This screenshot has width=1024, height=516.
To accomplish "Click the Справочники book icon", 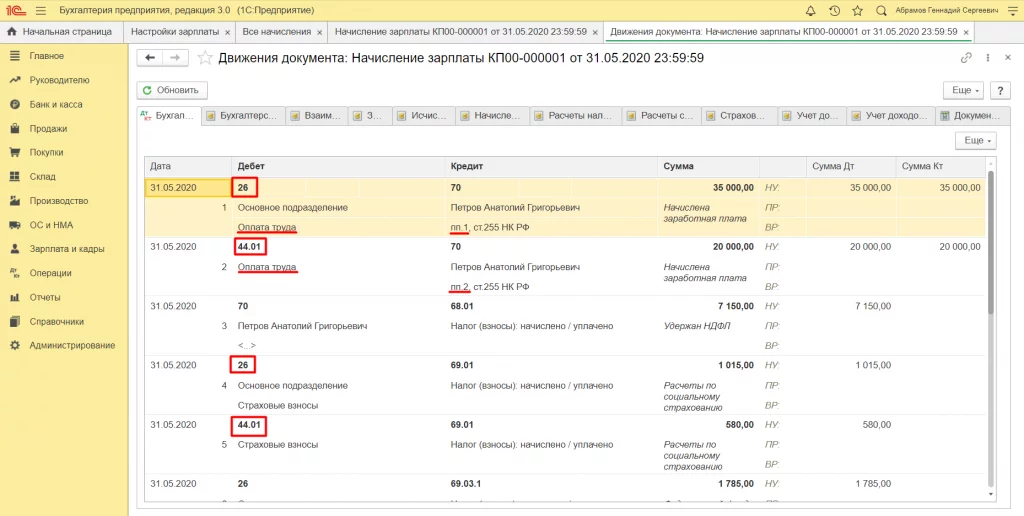I will [x=15, y=321].
